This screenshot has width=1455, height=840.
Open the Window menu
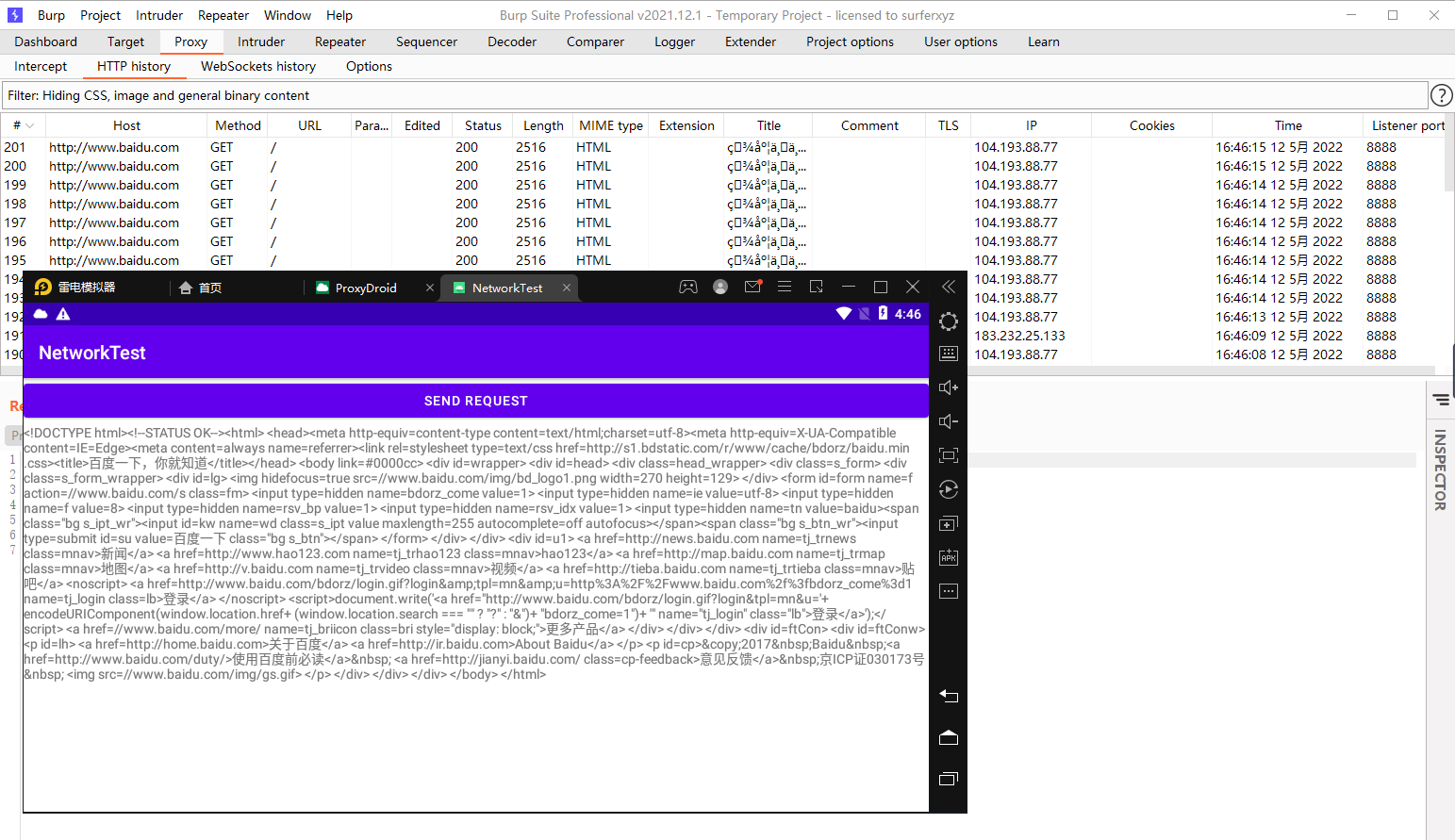tap(288, 15)
